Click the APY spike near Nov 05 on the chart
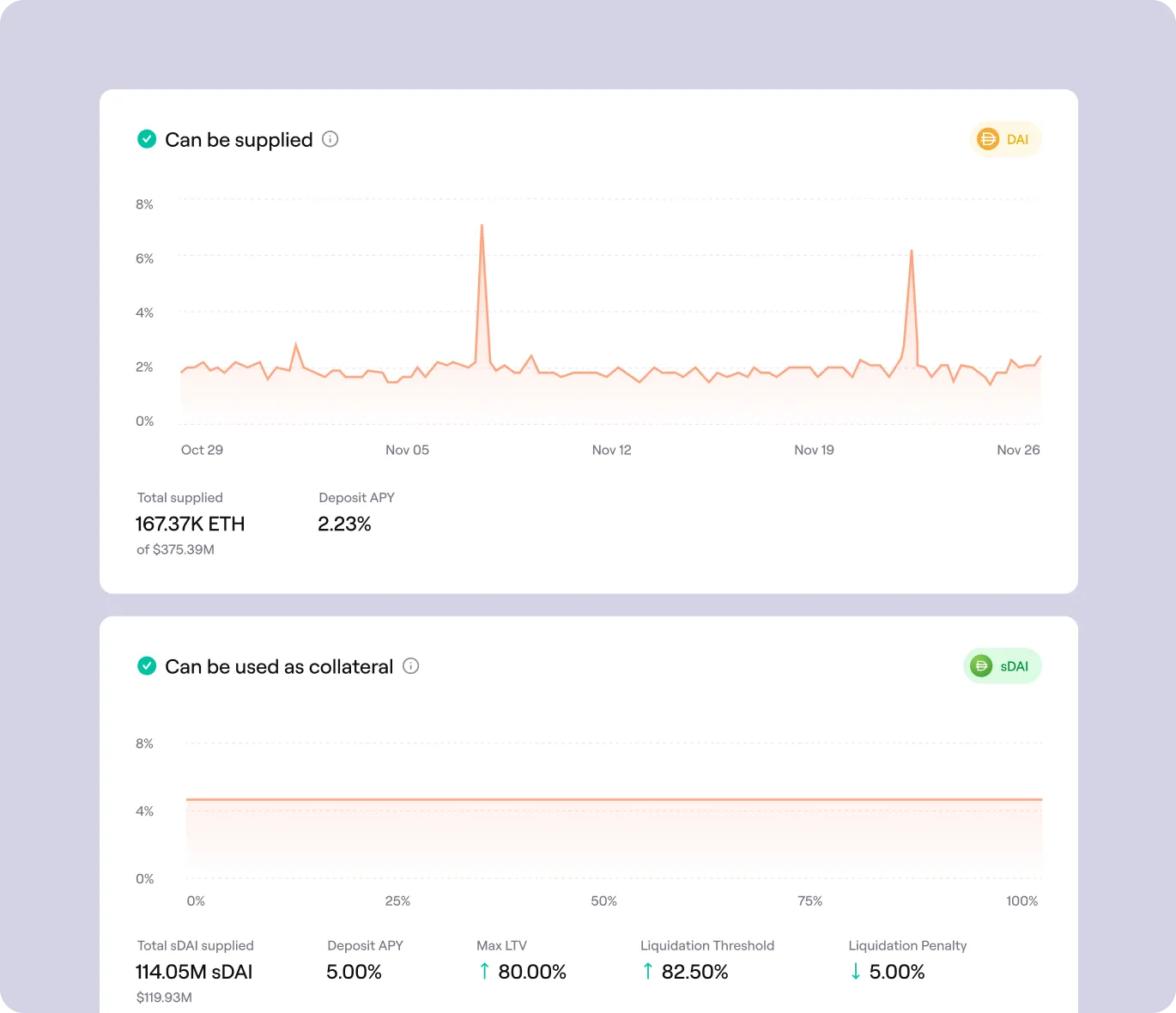 tap(482, 226)
